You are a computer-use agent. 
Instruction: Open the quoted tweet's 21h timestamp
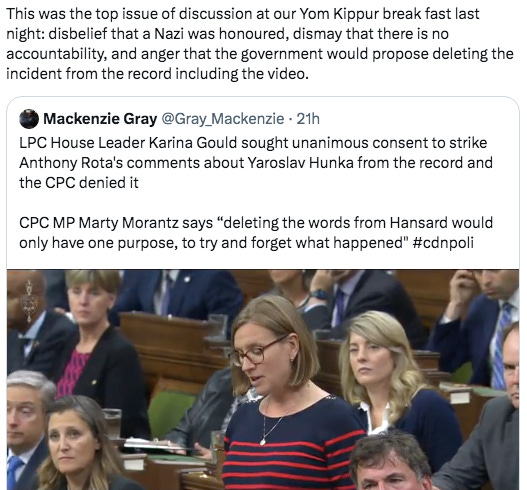308,119
